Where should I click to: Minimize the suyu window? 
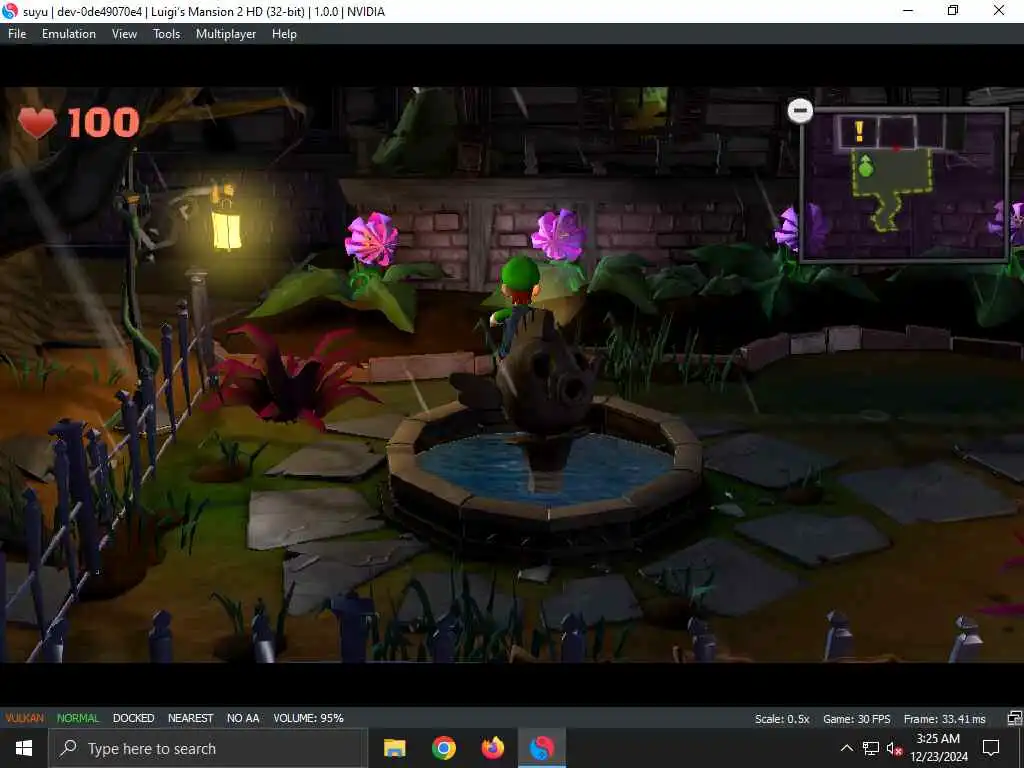pos(908,11)
